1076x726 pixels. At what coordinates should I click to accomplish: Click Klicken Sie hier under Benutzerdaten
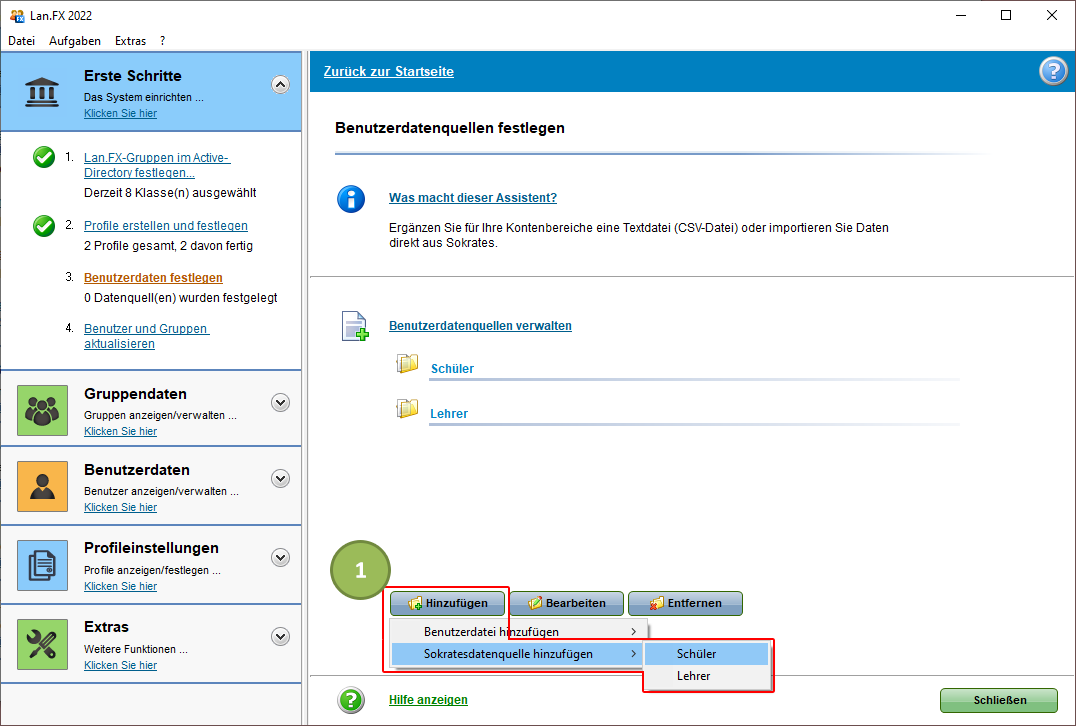tap(120, 507)
